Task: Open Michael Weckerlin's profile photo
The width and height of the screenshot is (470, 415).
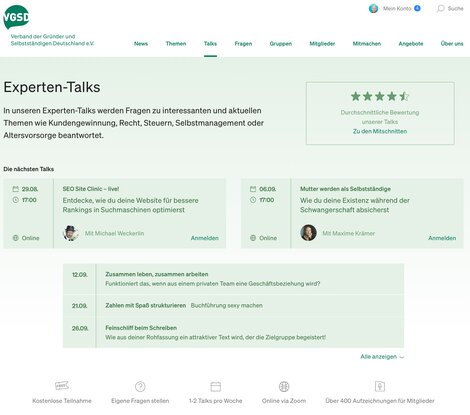Action: [70, 233]
